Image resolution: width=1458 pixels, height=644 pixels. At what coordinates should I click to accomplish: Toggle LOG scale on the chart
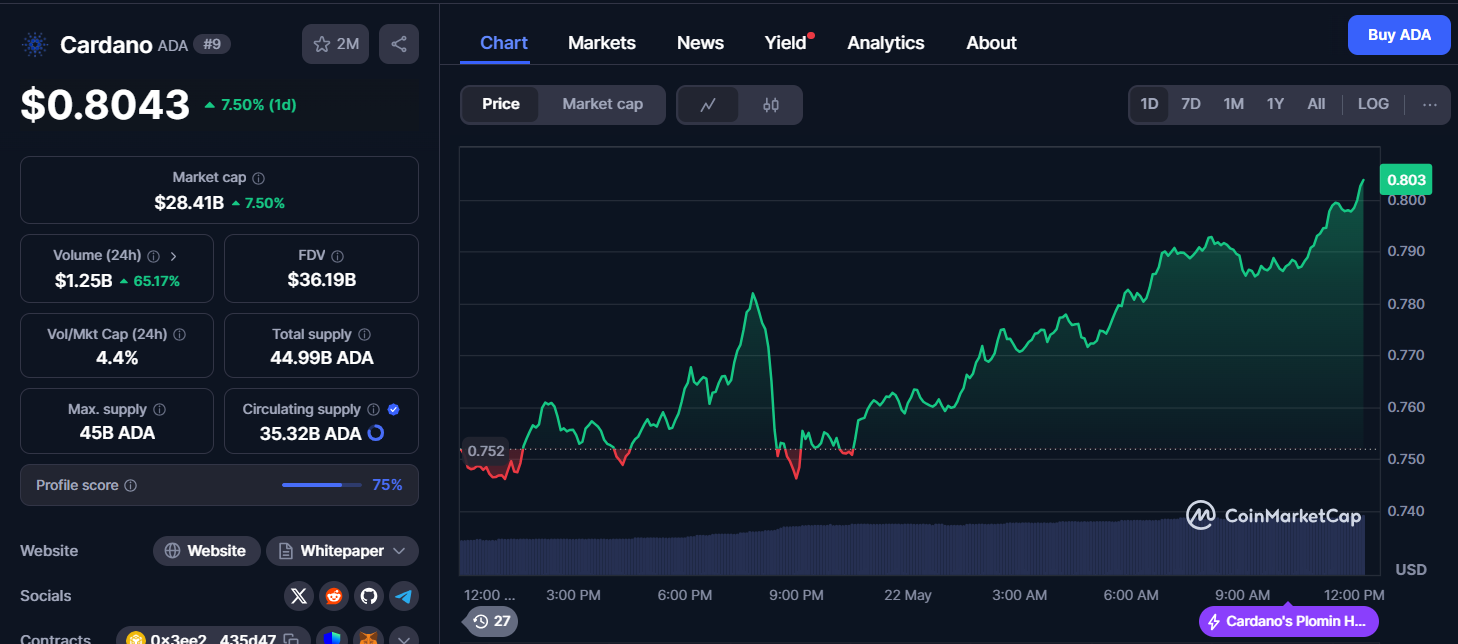tap(1373, 104)
